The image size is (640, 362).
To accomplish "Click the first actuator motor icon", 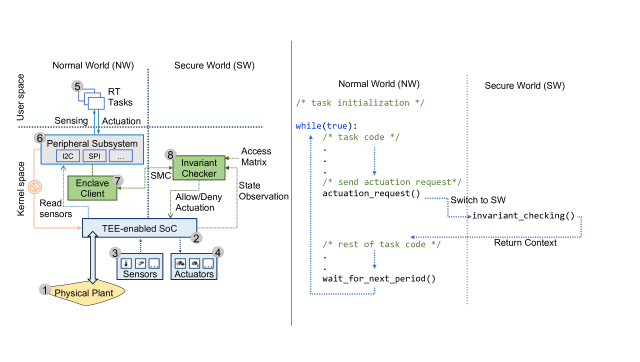I will [180, 264].
